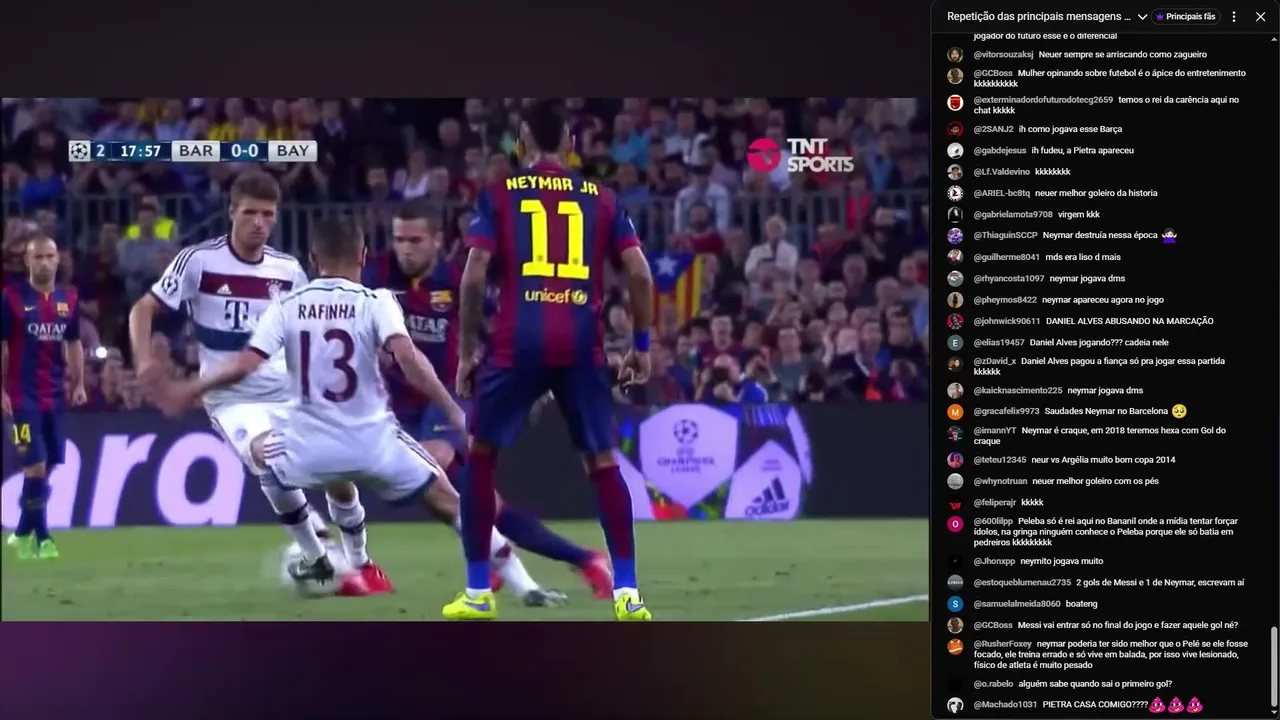Click username @o.rabelo

(x=993, y=684)
